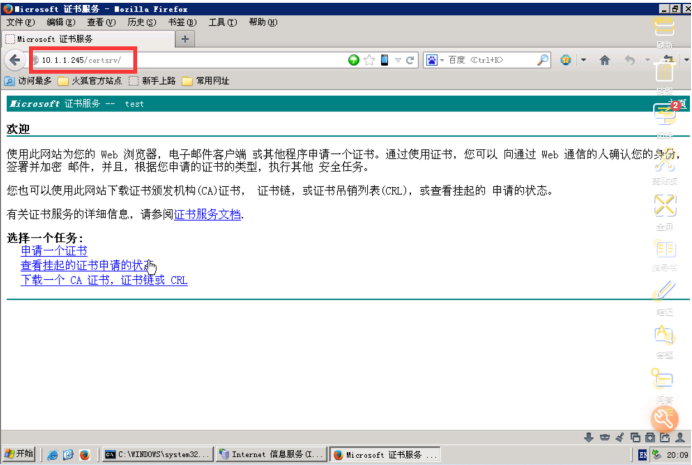Click the person icon in the status bar
Image resolution: width=692 pixels, height=465 pixels.
(680, 437)
